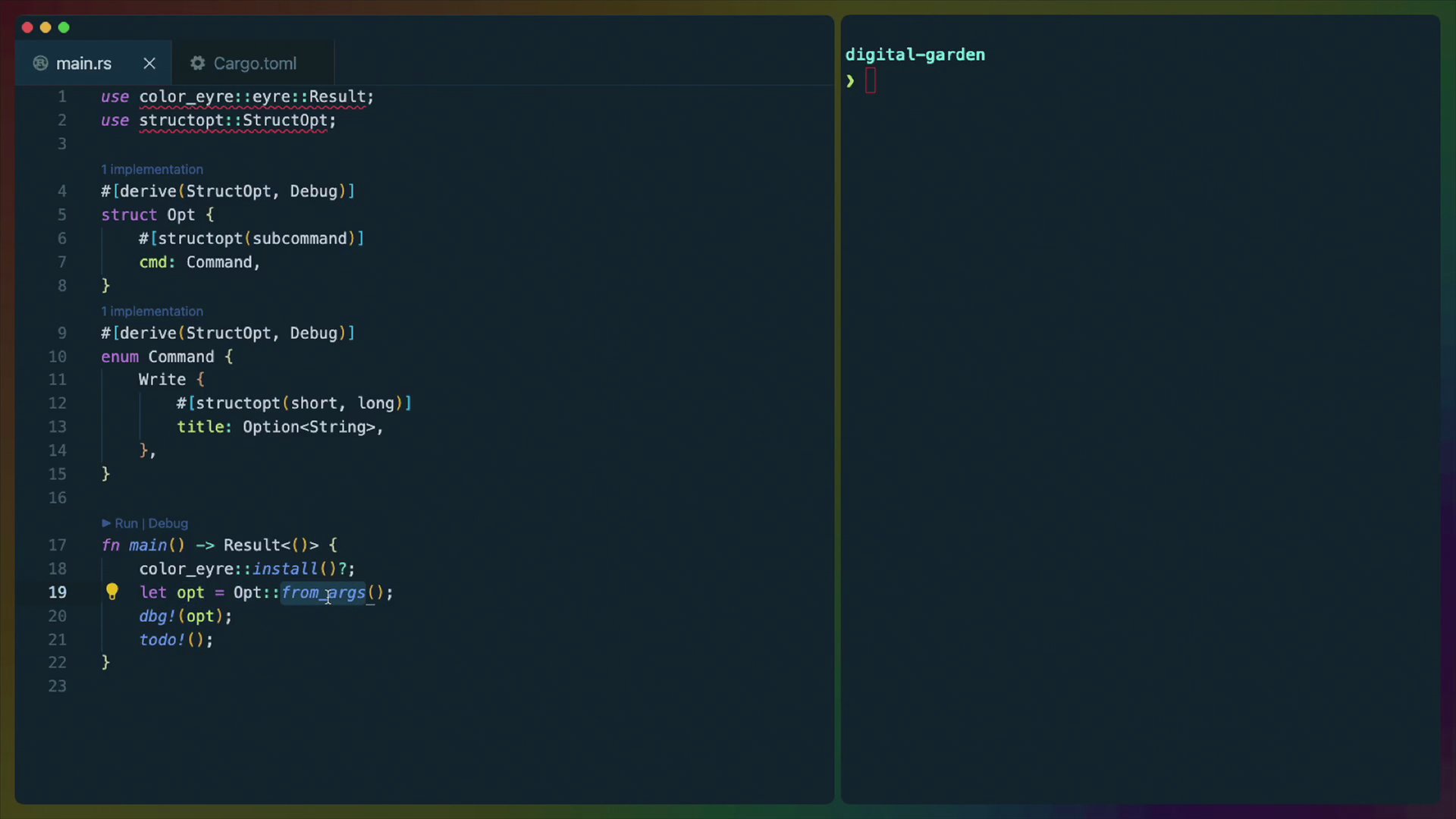Click line number 19 in gutter
The image size is (1456, 819).
click(58, 592)
